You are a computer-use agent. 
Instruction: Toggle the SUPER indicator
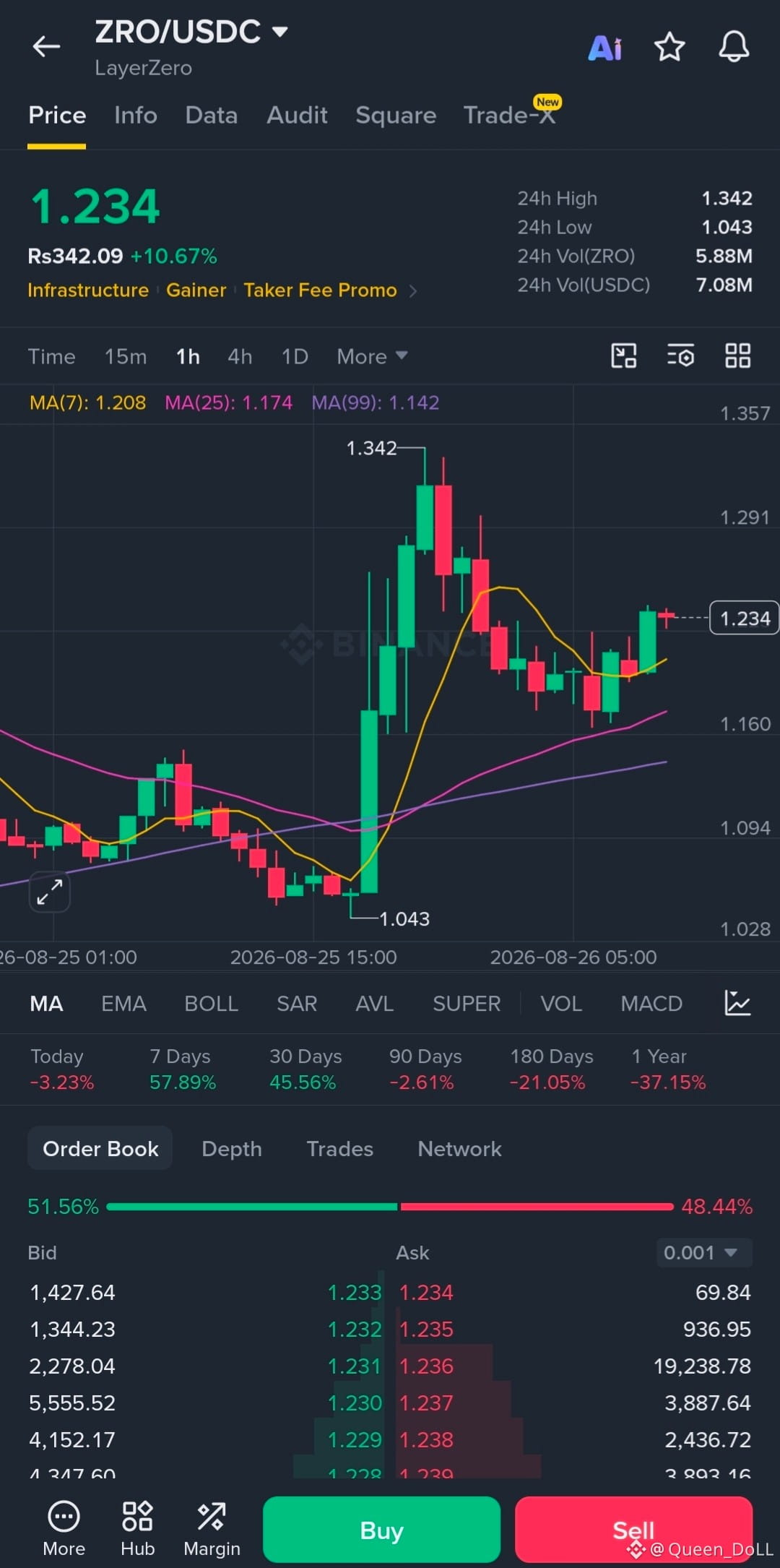tap(467, 1004)
